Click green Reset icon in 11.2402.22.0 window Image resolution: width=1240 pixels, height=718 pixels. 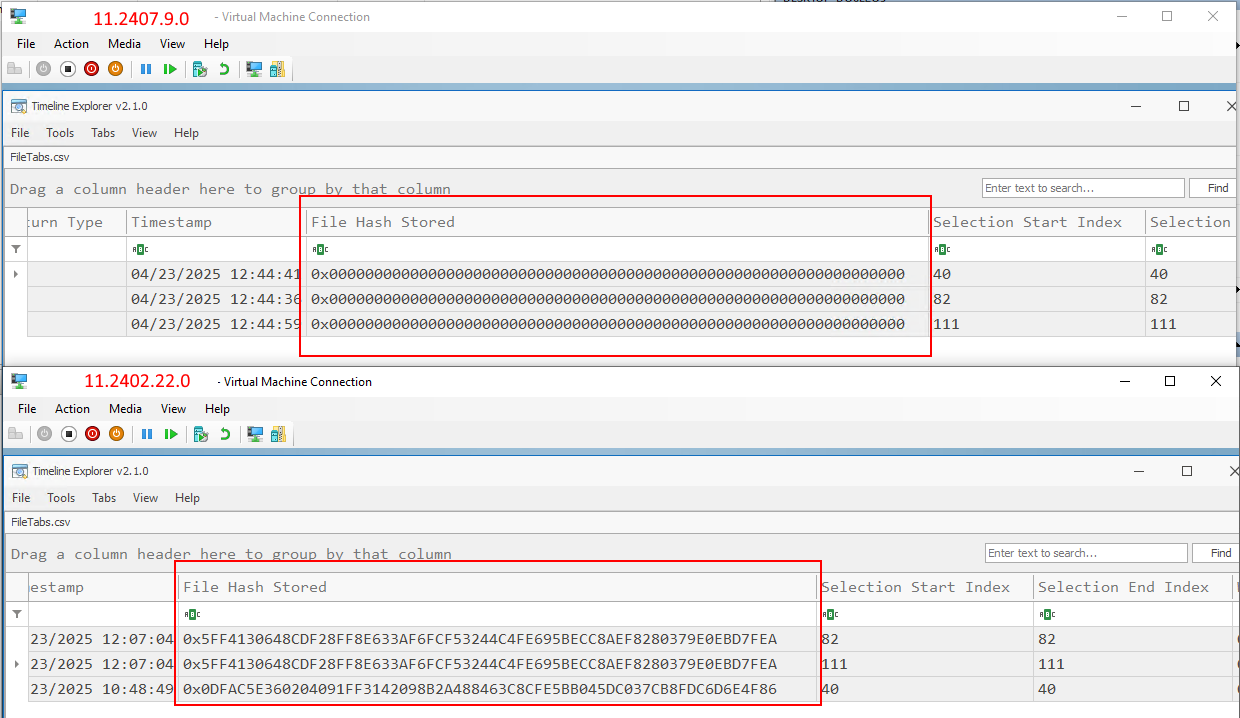171,434
